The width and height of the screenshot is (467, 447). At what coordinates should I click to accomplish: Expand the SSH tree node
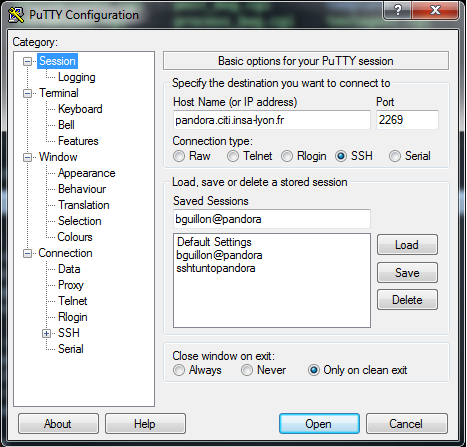(47, 333)
